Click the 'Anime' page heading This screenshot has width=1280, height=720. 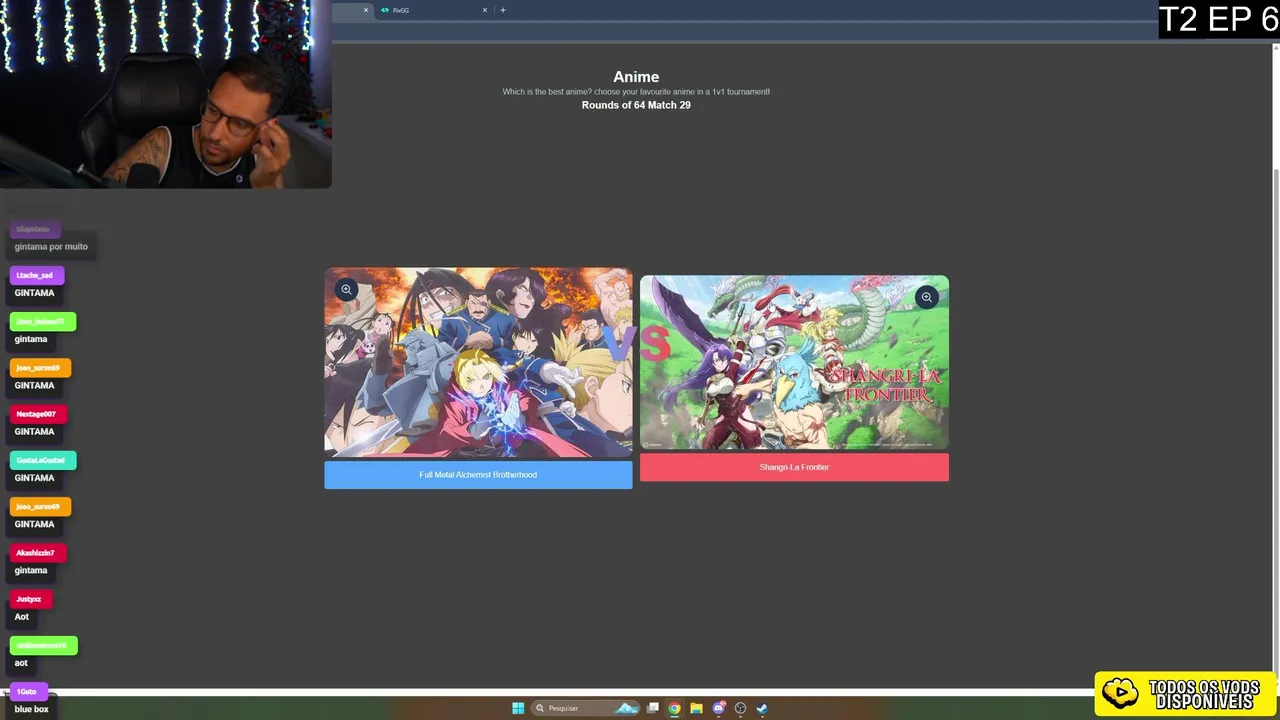[636, 77]
